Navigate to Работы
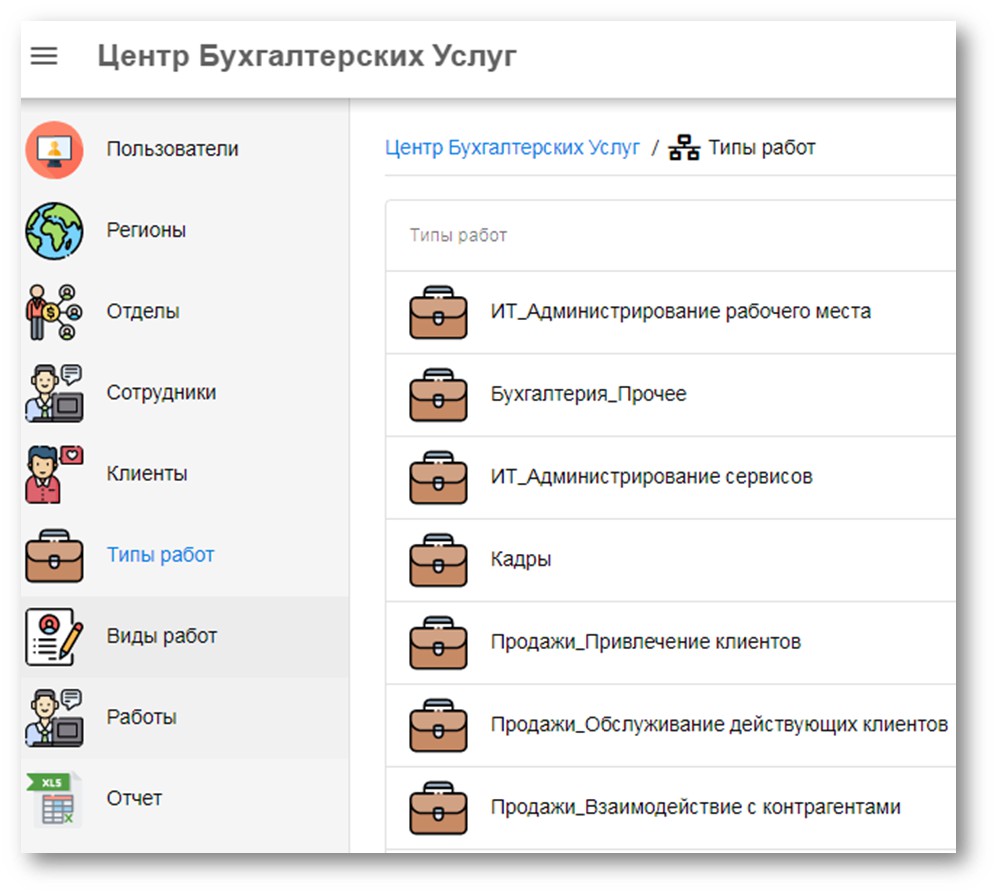The image size is (998, 895). click(x=185, y=717)
